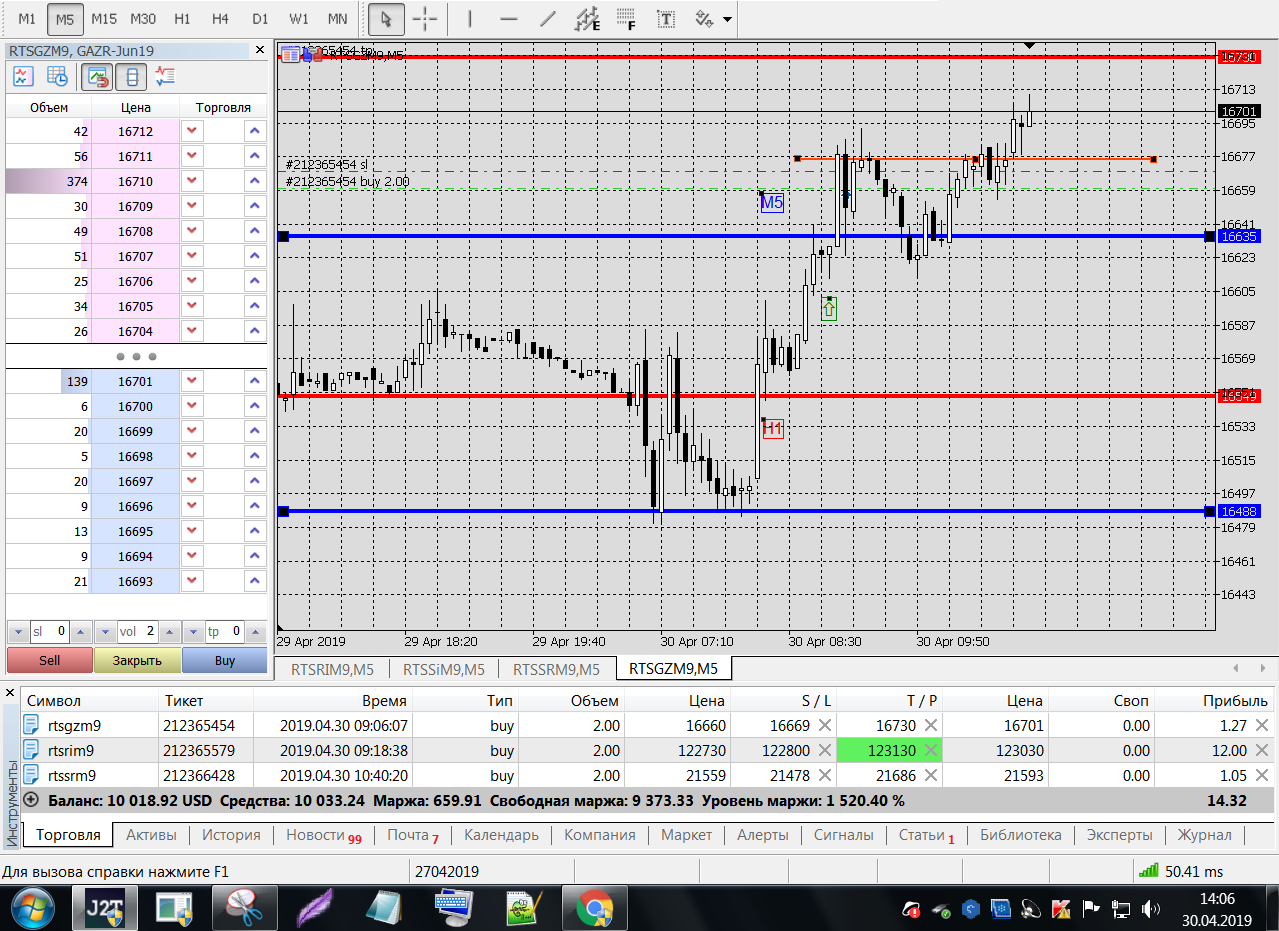Click the checklist settings icon in depth of market

[166, 76]
